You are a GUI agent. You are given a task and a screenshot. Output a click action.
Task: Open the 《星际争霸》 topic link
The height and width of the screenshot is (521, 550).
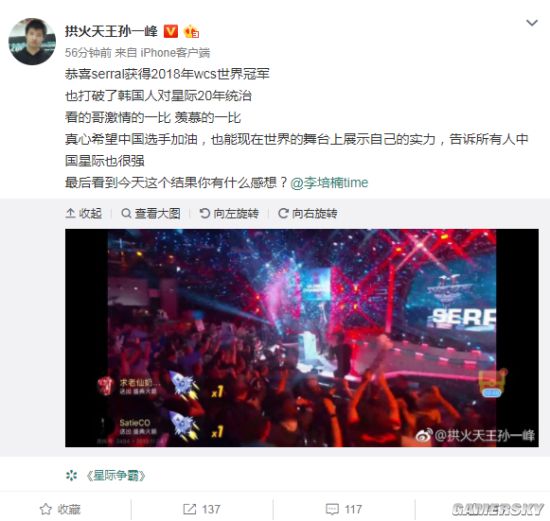coord(116,475)
